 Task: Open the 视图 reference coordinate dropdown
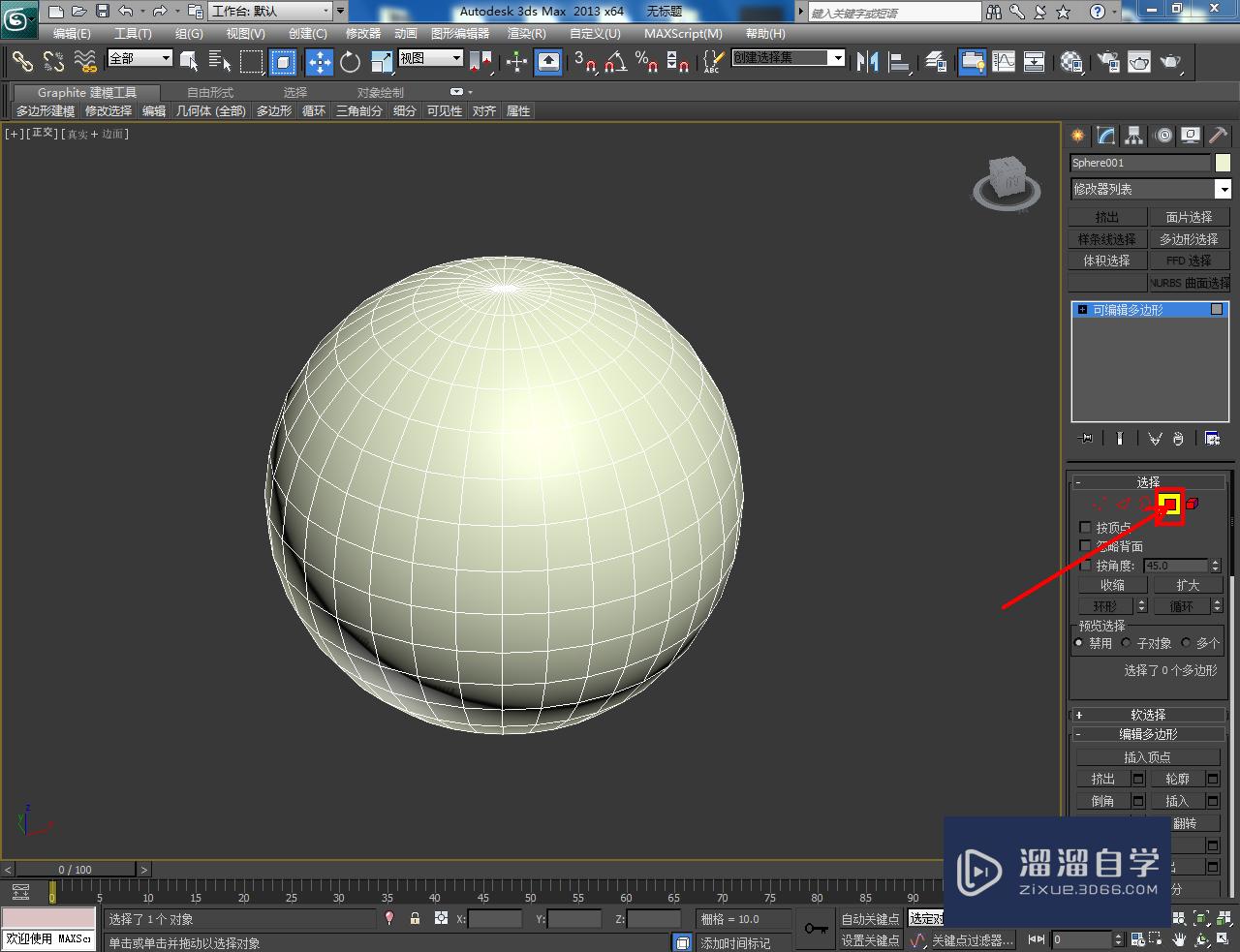431,58
